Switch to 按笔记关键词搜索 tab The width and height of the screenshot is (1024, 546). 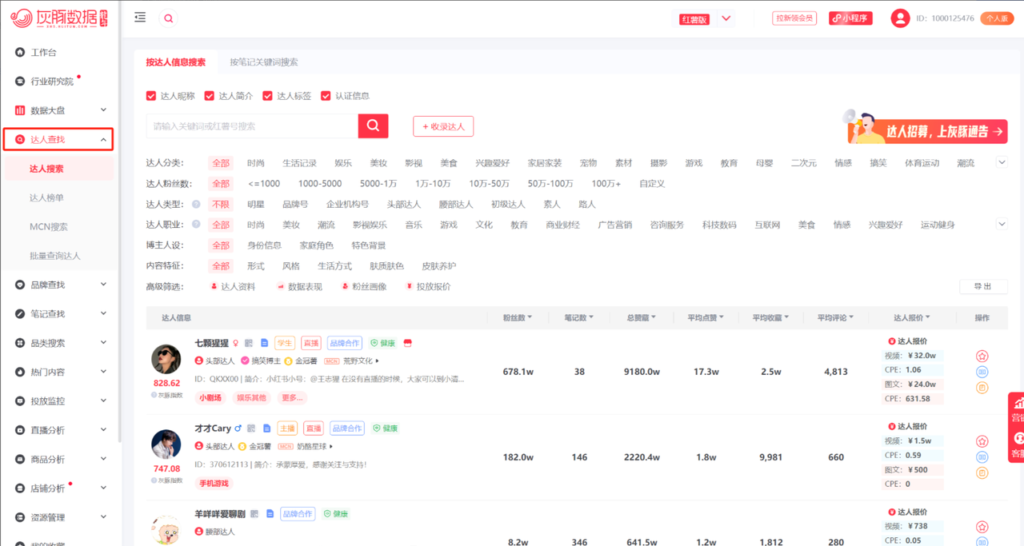263,62
